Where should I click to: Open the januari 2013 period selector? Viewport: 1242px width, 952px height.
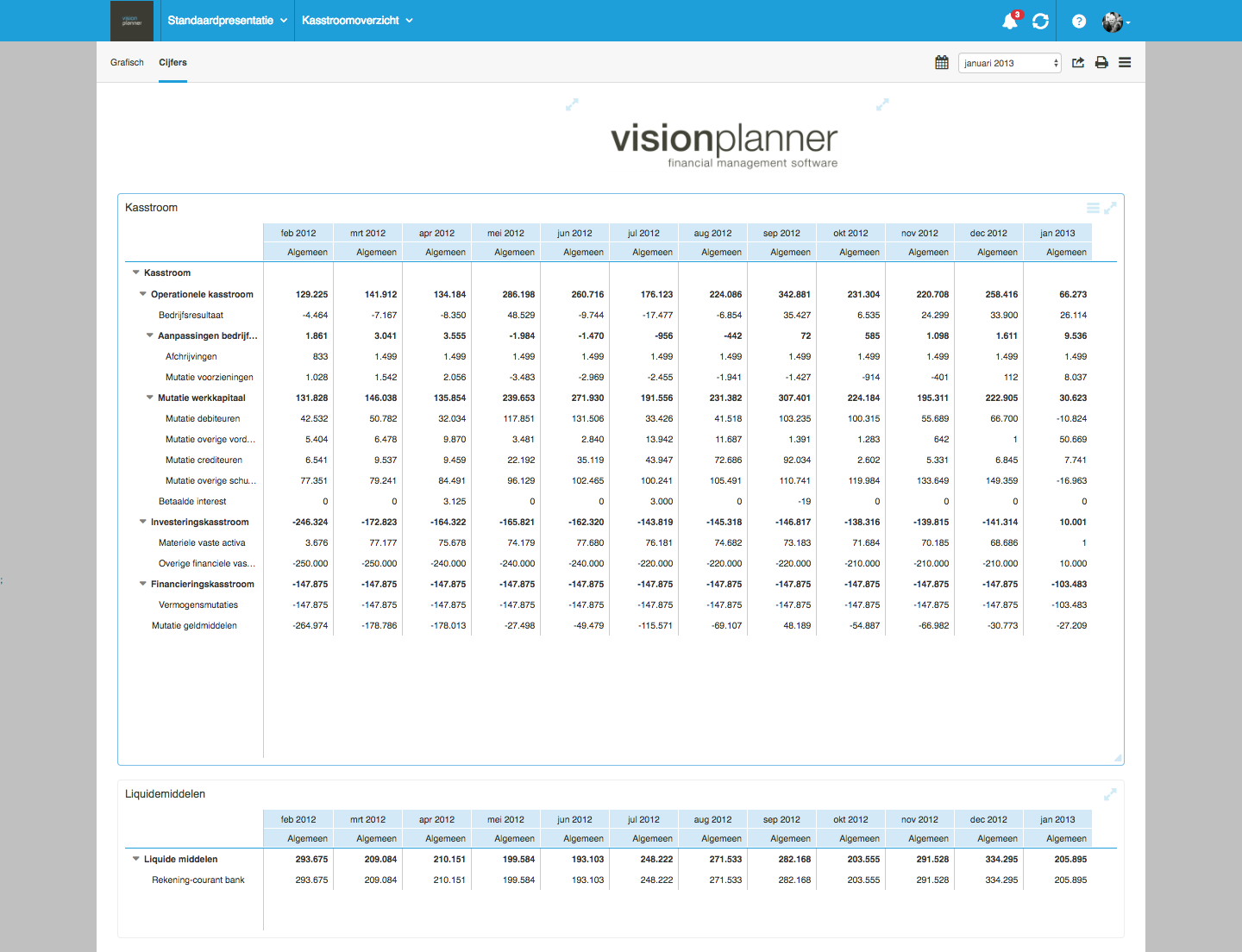pos(1009,63)
